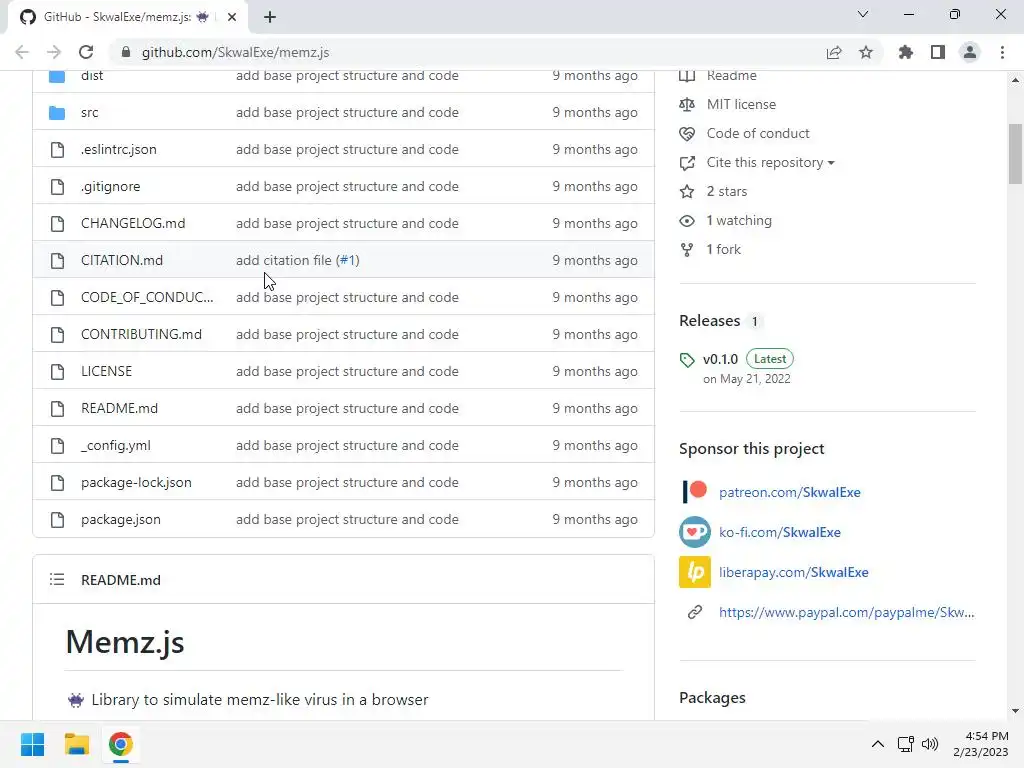Open README table of contents icon
1024x768 pixels.
[57, 579]
